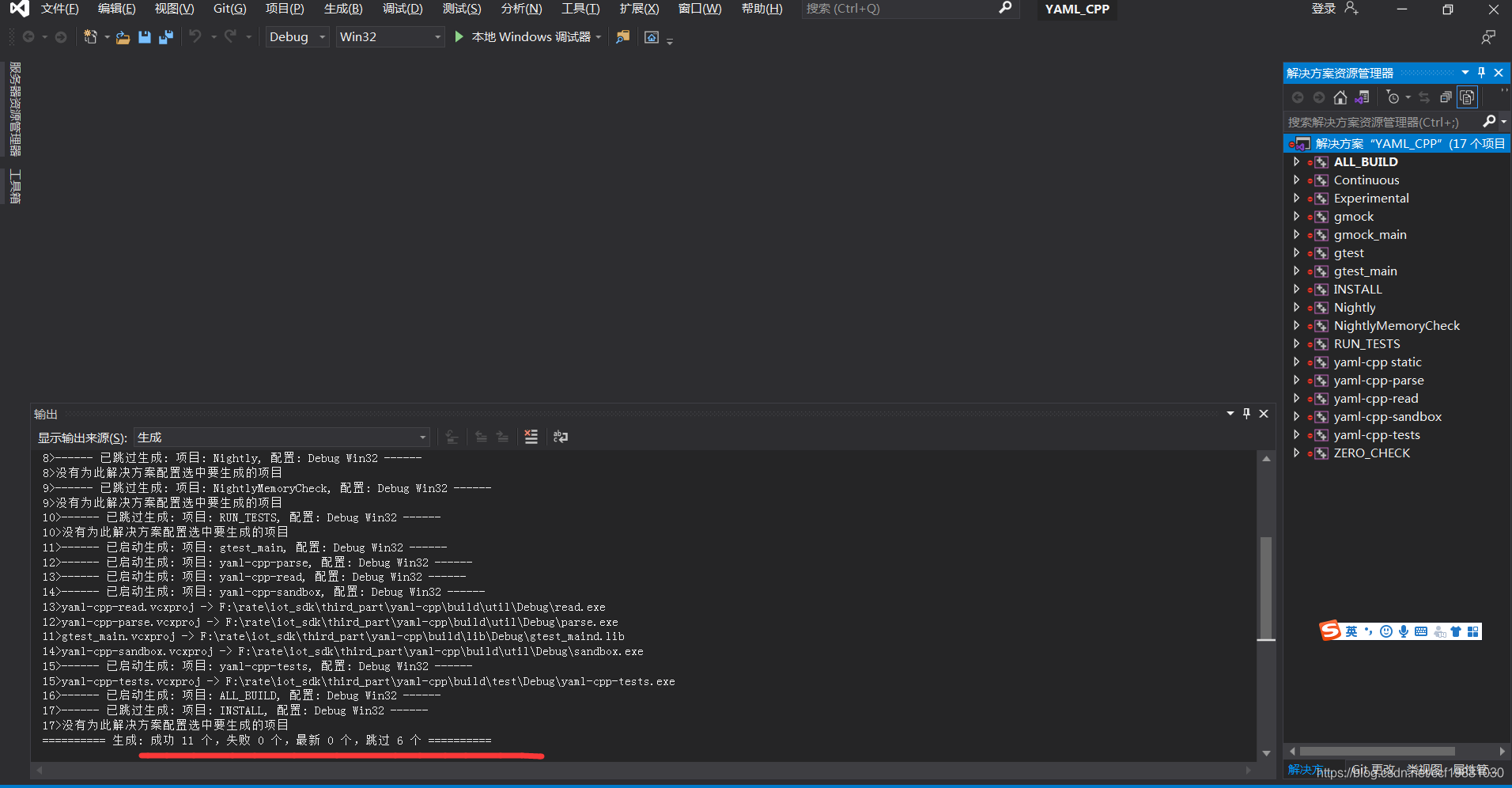Select the 解决方案 "YAML_CPP" root node

tap(1397, 143)
